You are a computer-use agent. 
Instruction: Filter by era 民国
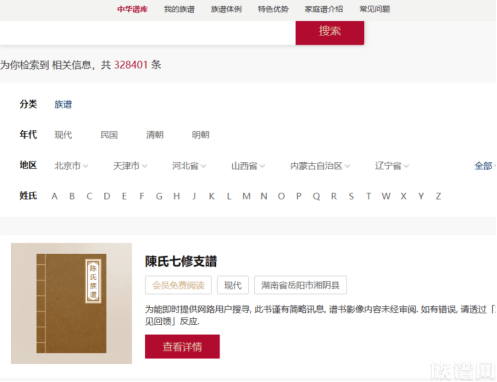(x=109, y=135)
